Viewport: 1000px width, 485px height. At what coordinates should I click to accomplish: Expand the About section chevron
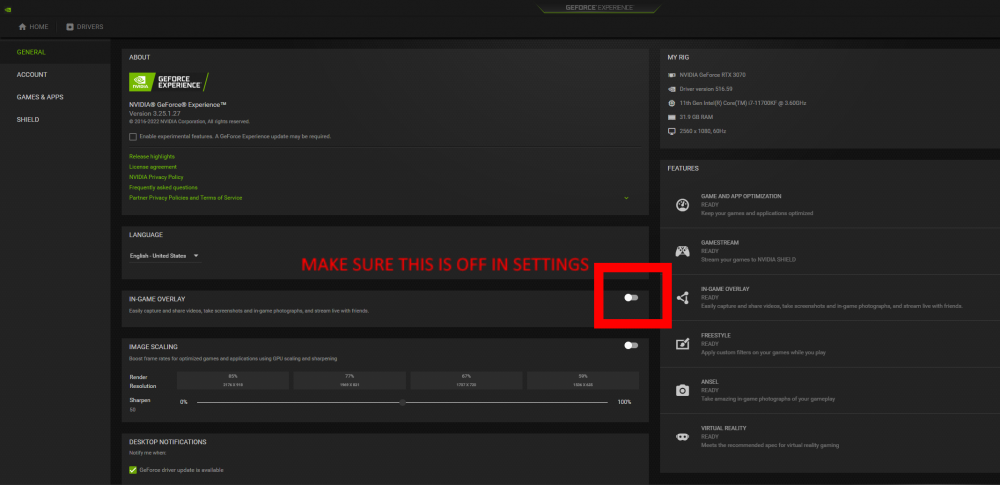[x=626, y=198]
